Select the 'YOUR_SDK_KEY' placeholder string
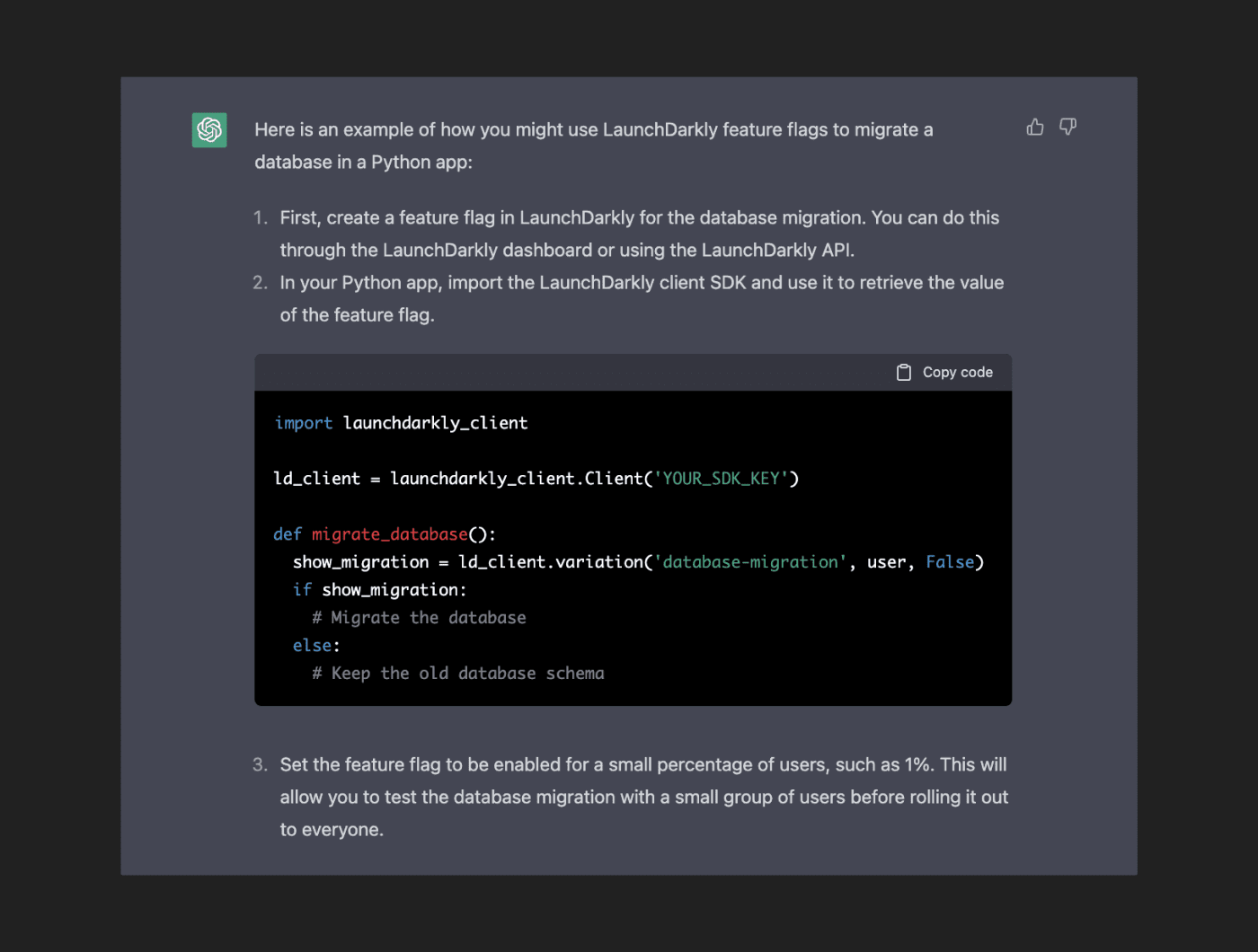Viewport: 1258px width, 952px height. pyautogui.click(x=724, y=478)
